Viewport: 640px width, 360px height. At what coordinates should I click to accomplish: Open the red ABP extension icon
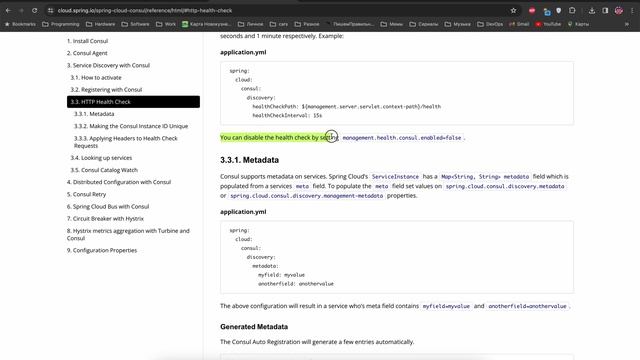[x=532, y=11]
